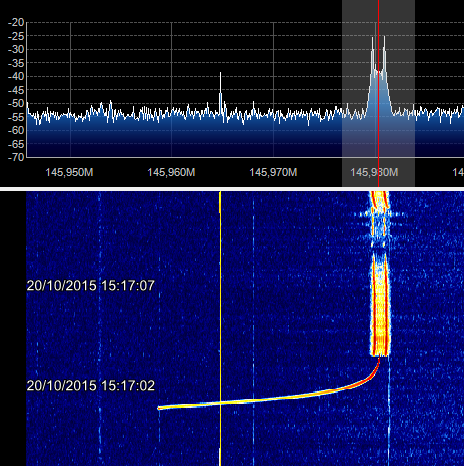Click the 145,970M frequency axis label
Screen dimensions: 464x466
point(273,172)
